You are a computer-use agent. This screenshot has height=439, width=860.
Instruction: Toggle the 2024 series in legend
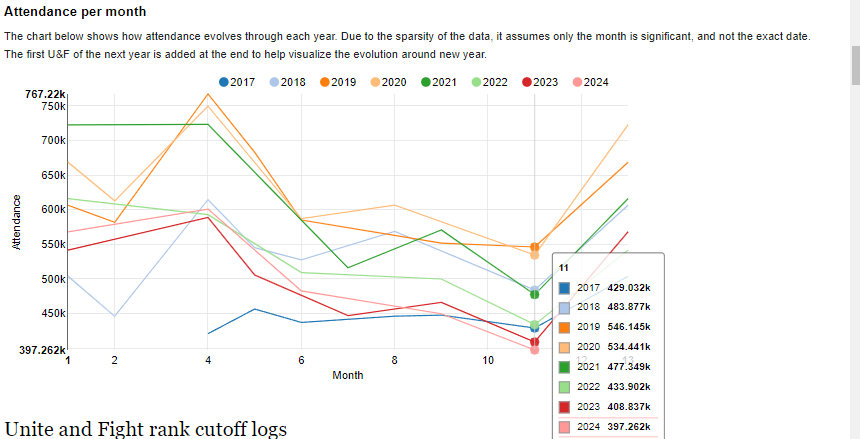click(x=590, y=82)
